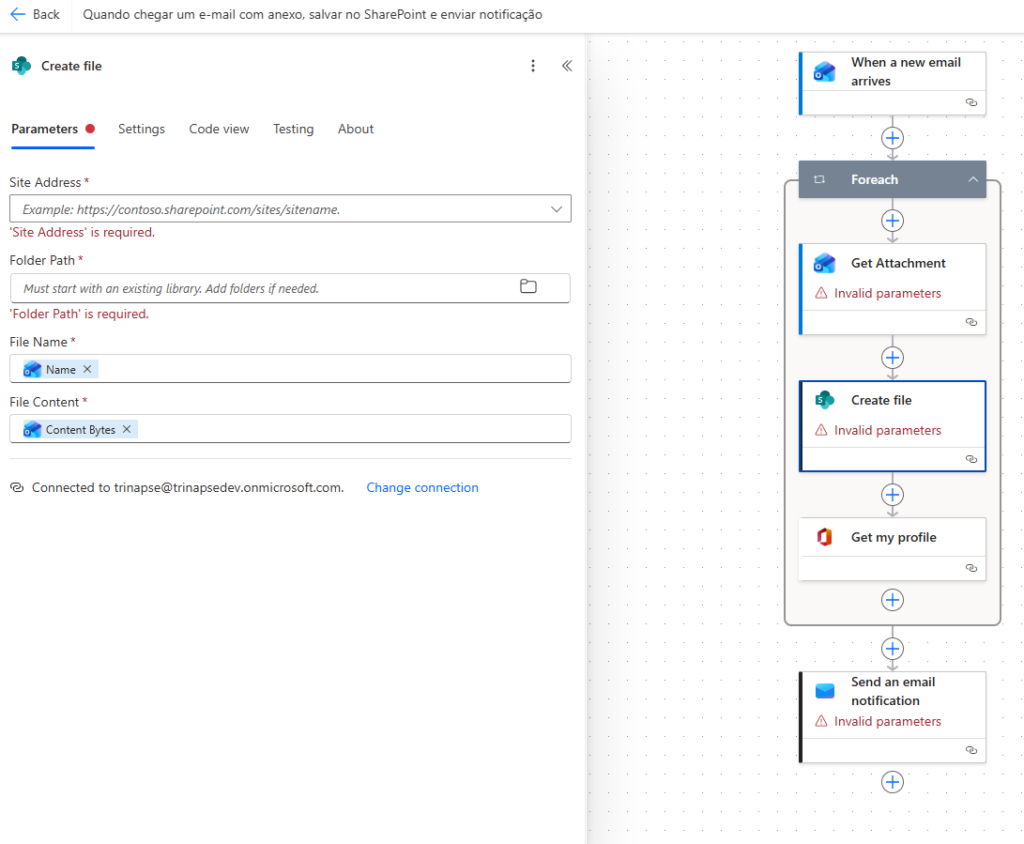This screenshot has height=844, width=1024.
Task: Collapse the Foreach loop container
Action: [972, 180]
